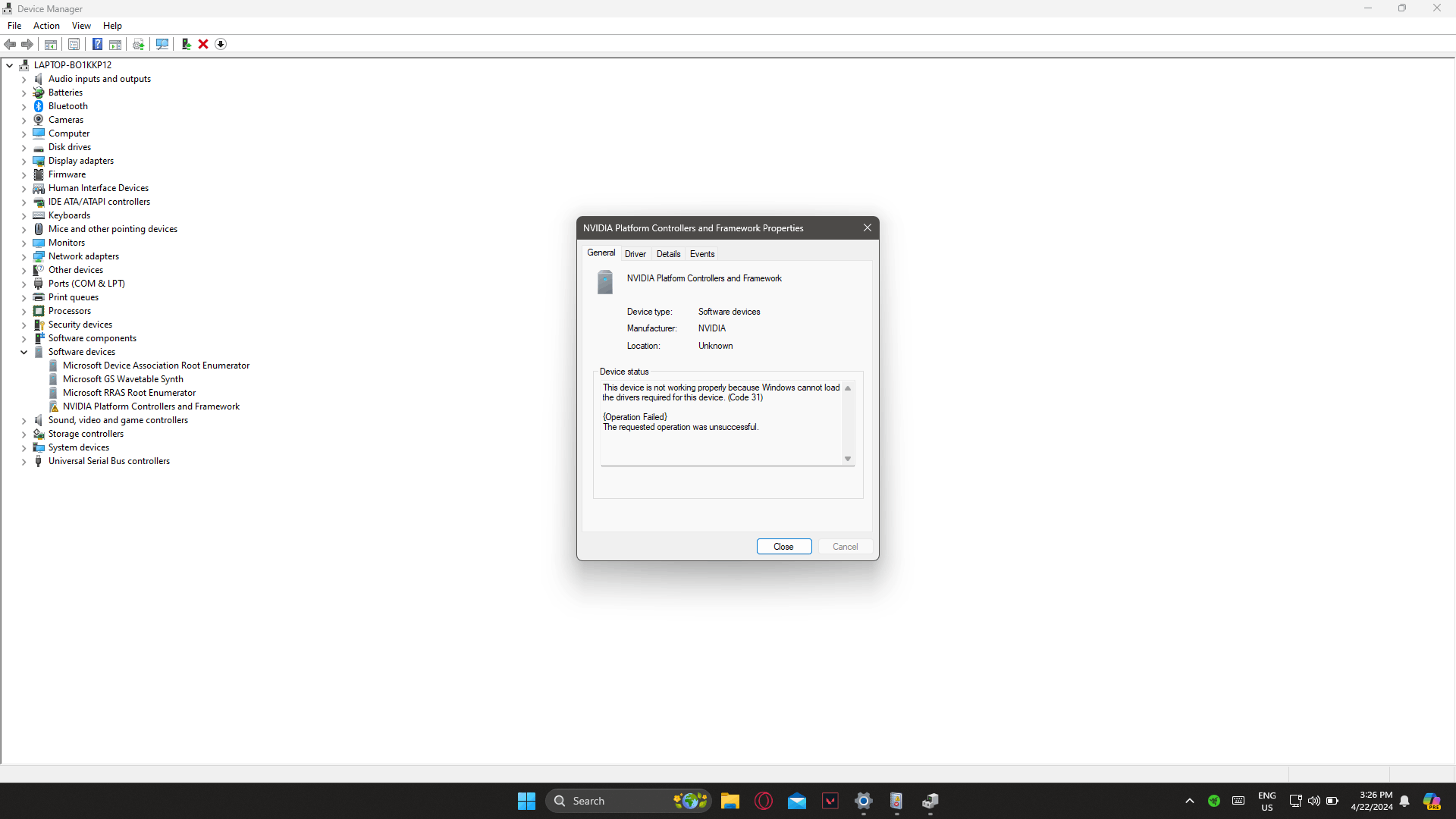Open the Events tab

tap(701, 254)
